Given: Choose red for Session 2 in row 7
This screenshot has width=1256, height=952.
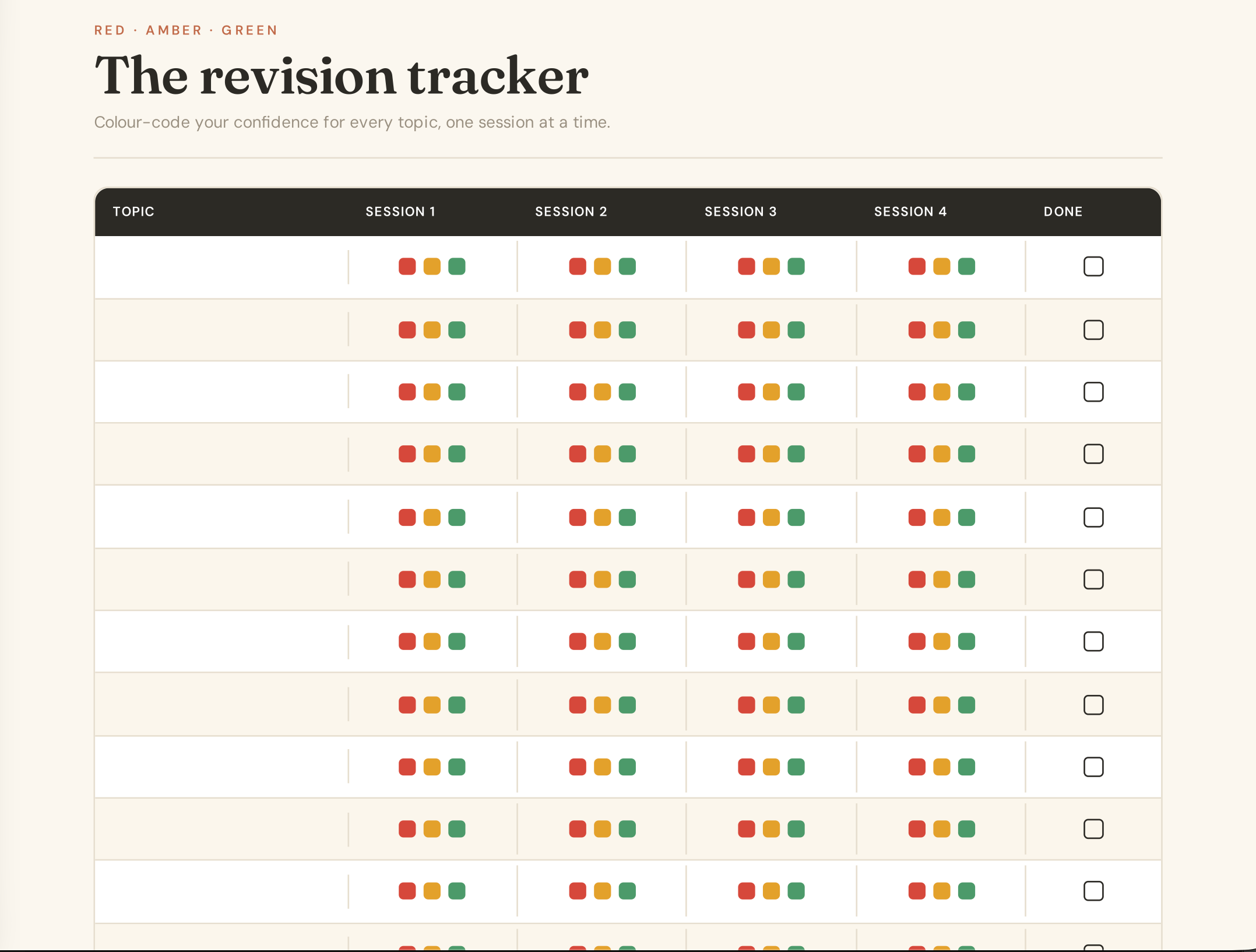Looking at the screenshot, I should (578, 641).
